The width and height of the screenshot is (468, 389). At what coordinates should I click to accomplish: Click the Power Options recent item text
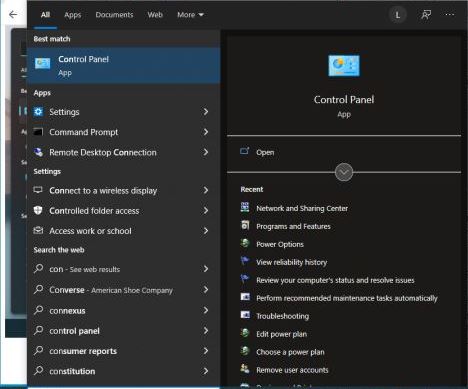click(280, 244)
